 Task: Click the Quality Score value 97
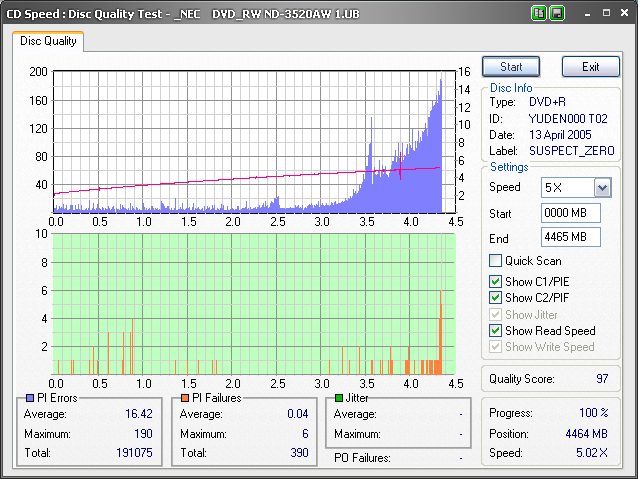(x=602, y=379)
